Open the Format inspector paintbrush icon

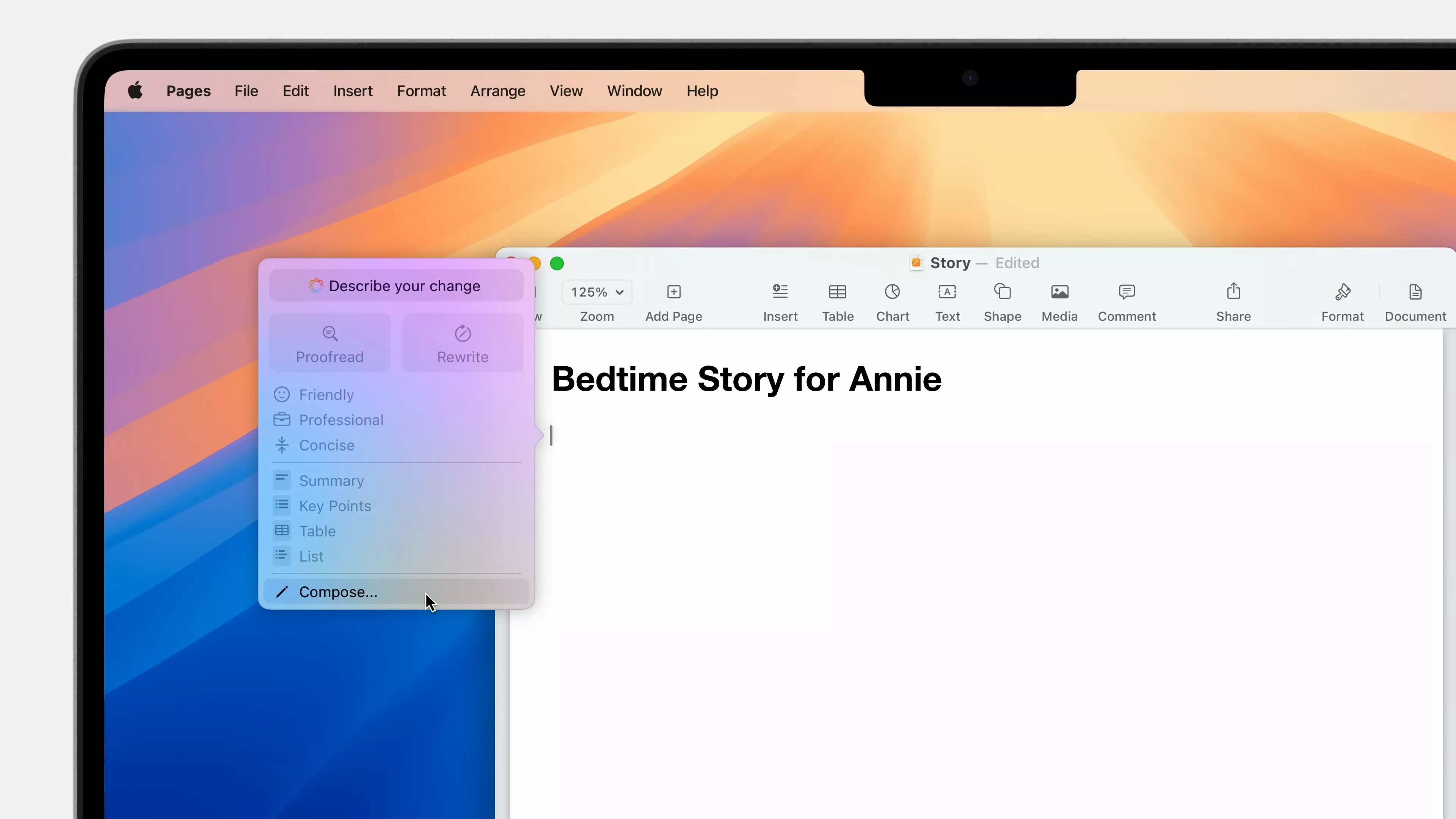coord(1342,292)
